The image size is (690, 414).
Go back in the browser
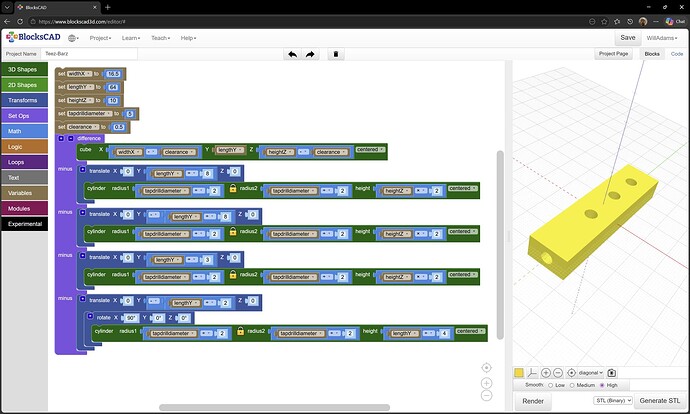pyautogui.click(x=7, y=21)
